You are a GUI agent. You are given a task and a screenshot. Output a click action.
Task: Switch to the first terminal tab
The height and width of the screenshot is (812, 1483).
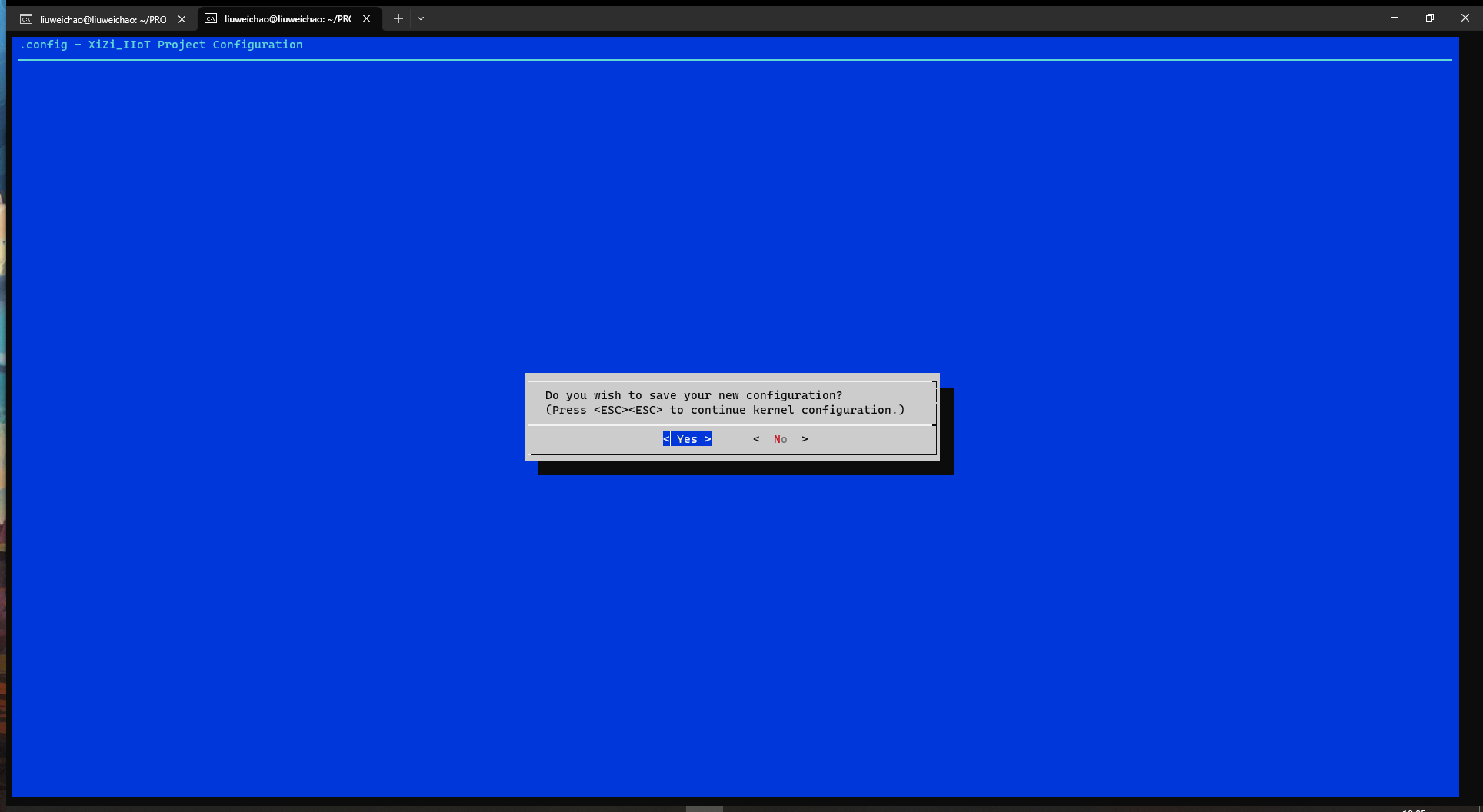pos(104,19)
